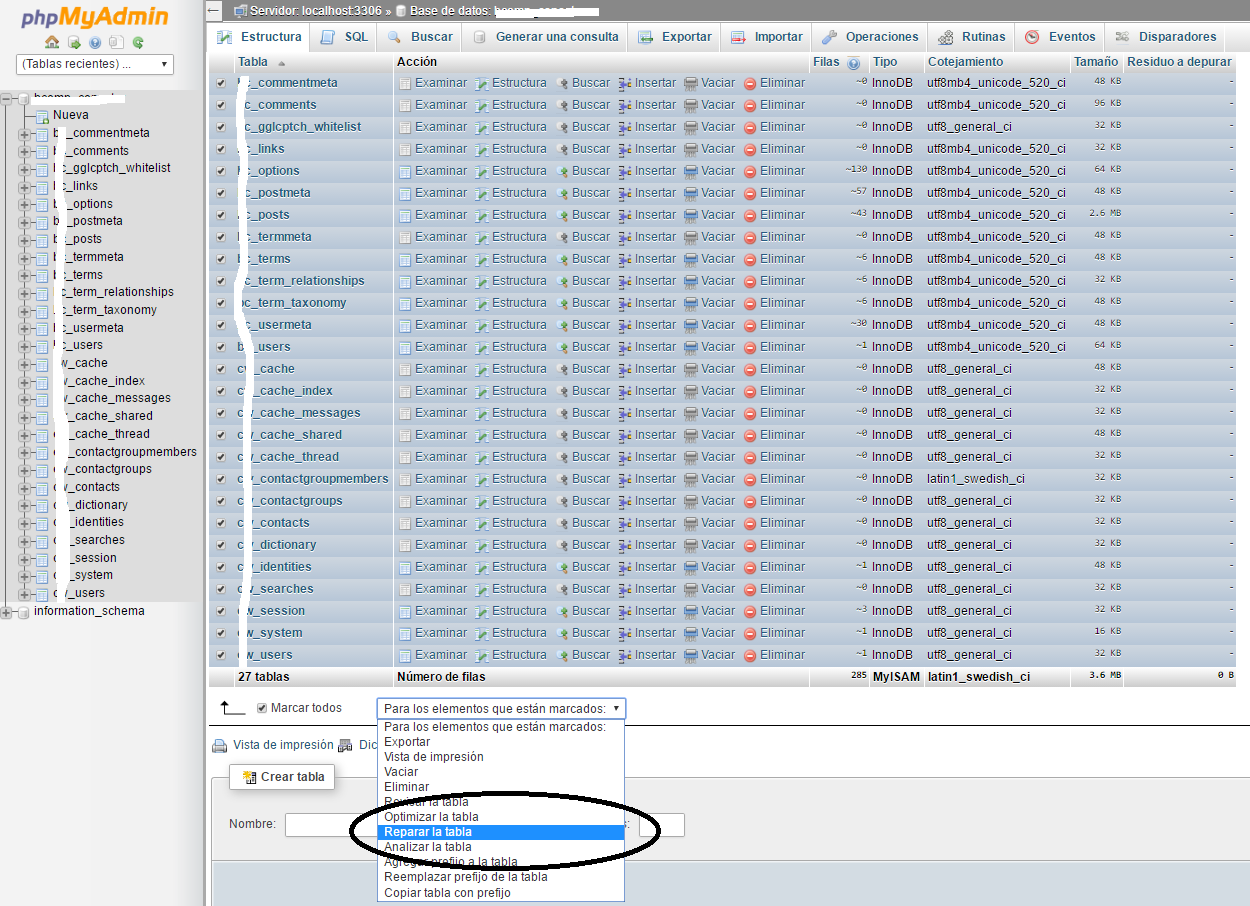The width and height of the screenshot is (1250, 906).
Task: Go to phpMyAdmin home via house icon
Action: click(53, 43)
